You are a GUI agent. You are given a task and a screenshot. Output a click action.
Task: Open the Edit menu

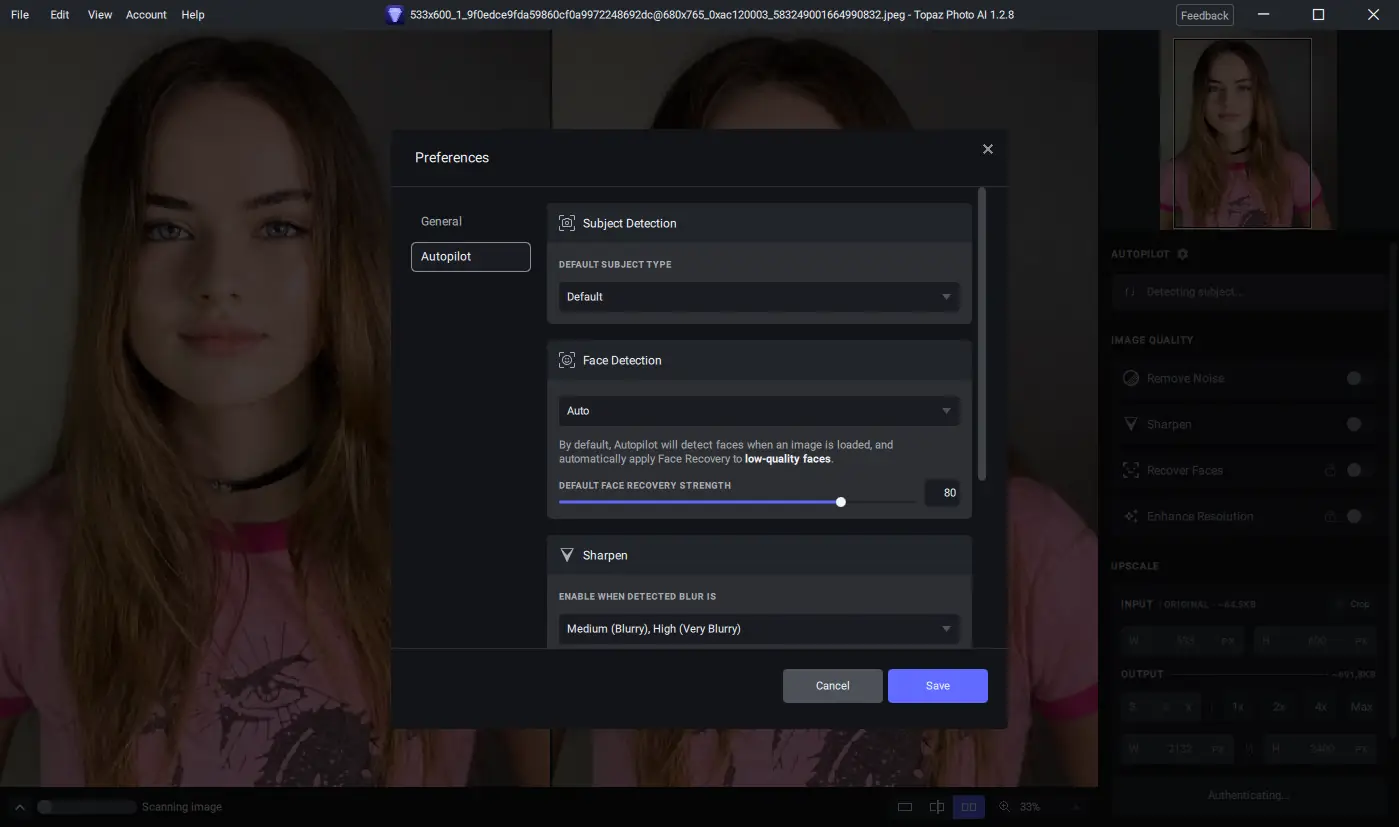[60, 15]
